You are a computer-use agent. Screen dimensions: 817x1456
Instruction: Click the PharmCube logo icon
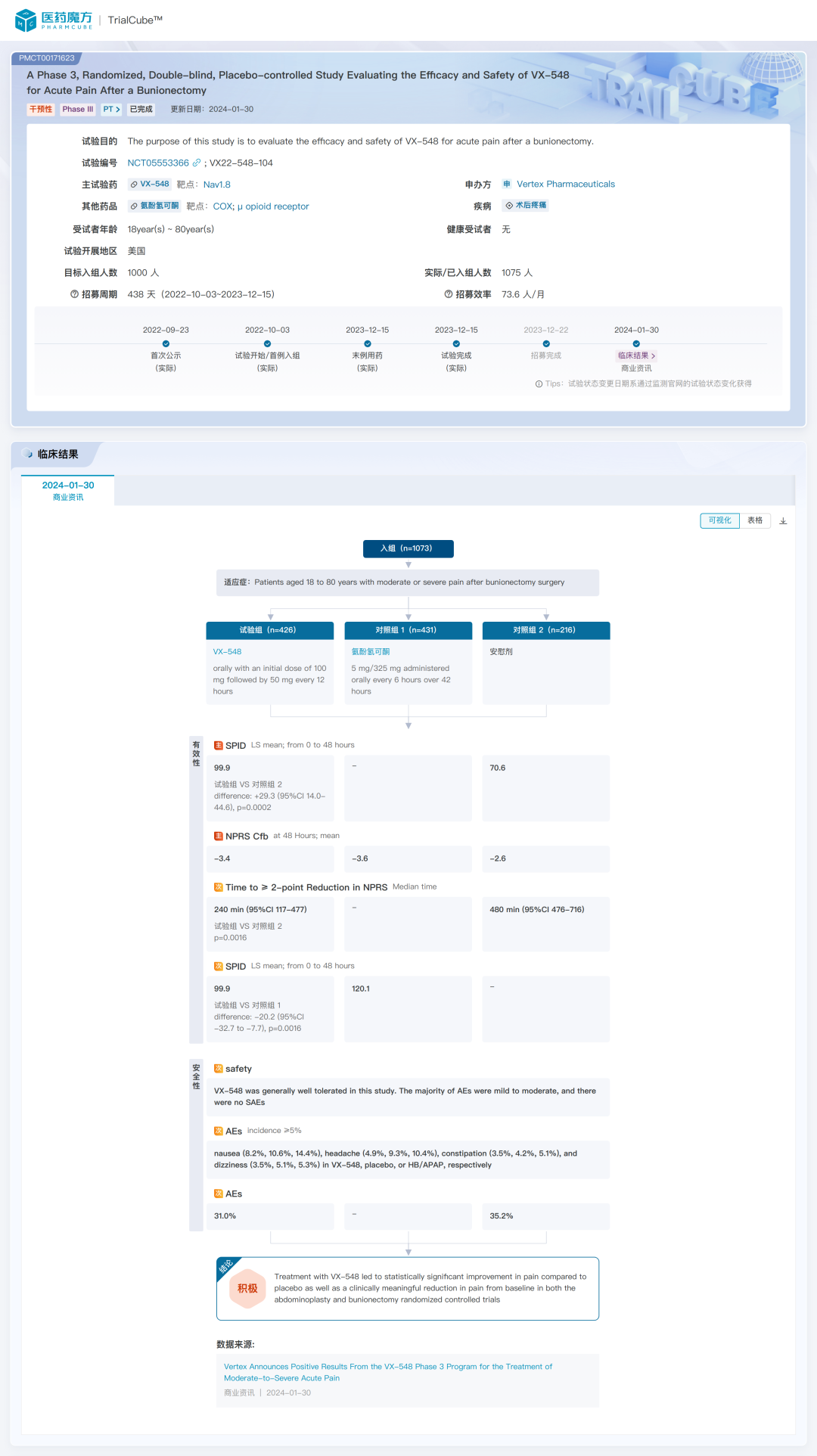(26, 20)
